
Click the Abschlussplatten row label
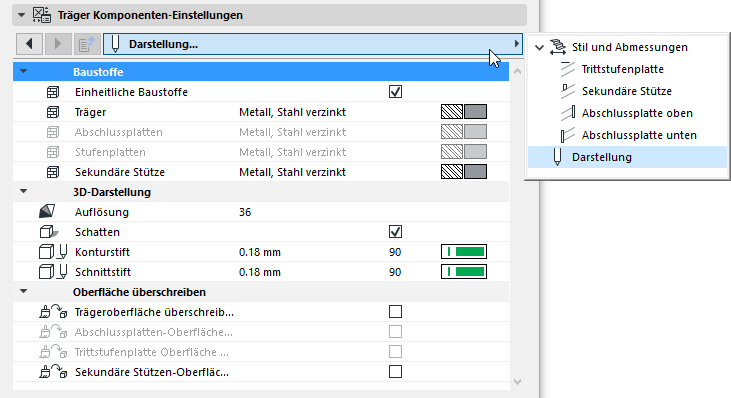(118, 132)
